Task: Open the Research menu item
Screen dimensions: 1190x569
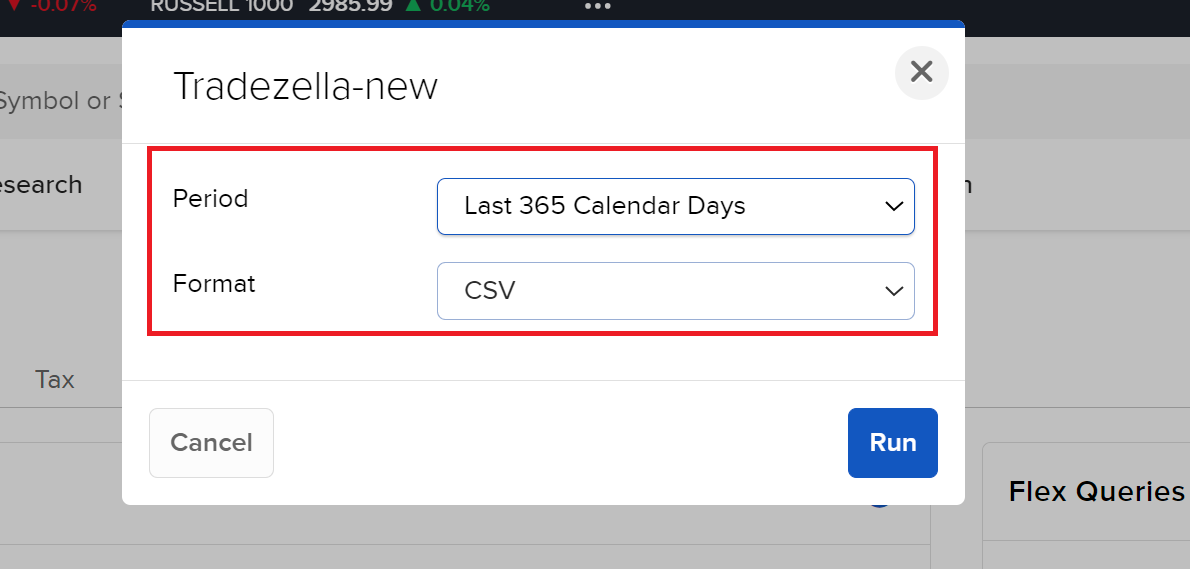Action: pos(40,185)
